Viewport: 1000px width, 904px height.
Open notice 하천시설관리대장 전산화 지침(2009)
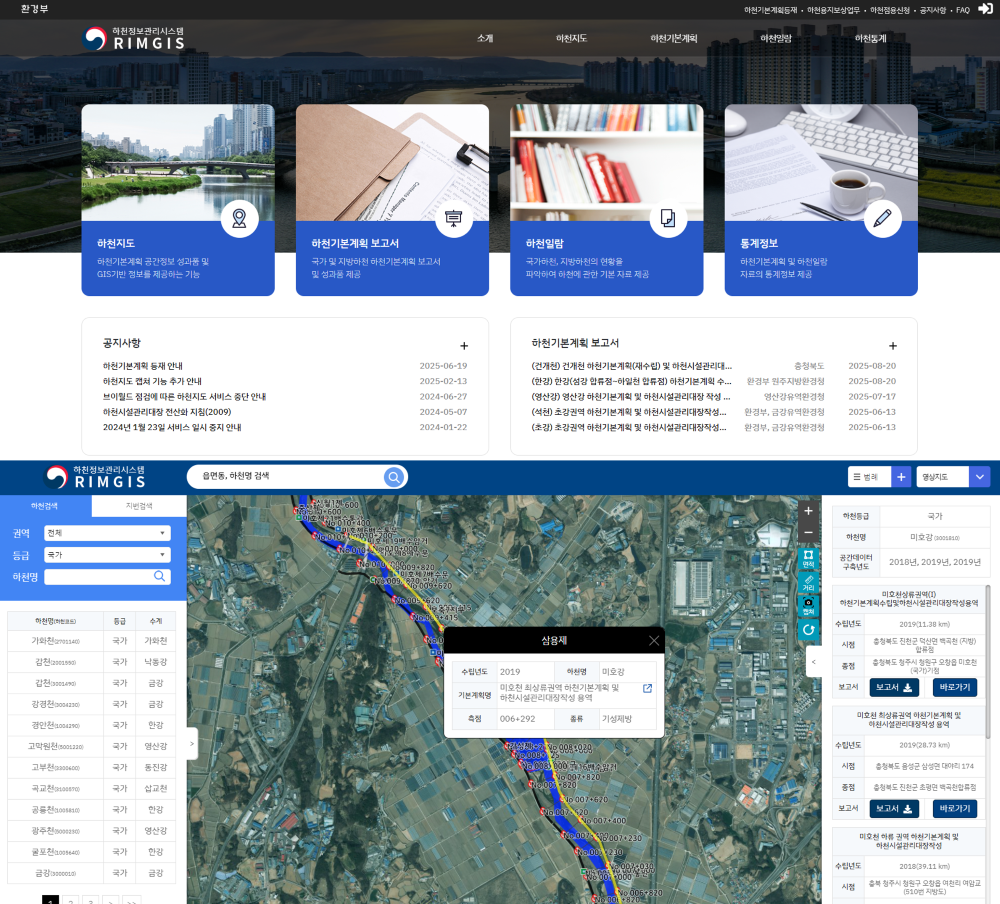point(167,411)
